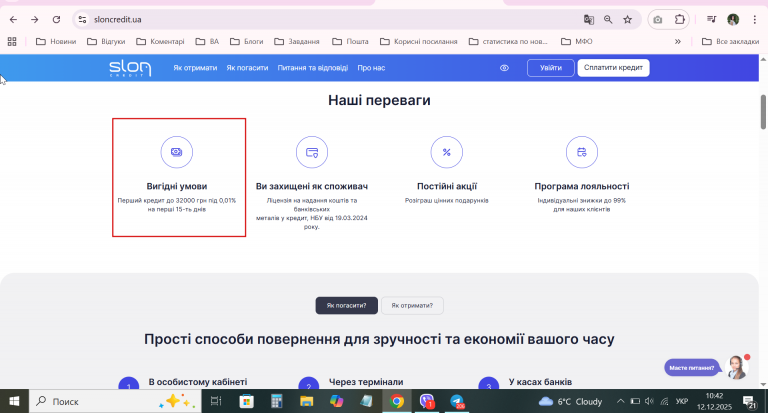Viewport: 768px width, 413px height.
Task: Click the В особистому кабінеті step
Action: point(198,382)
